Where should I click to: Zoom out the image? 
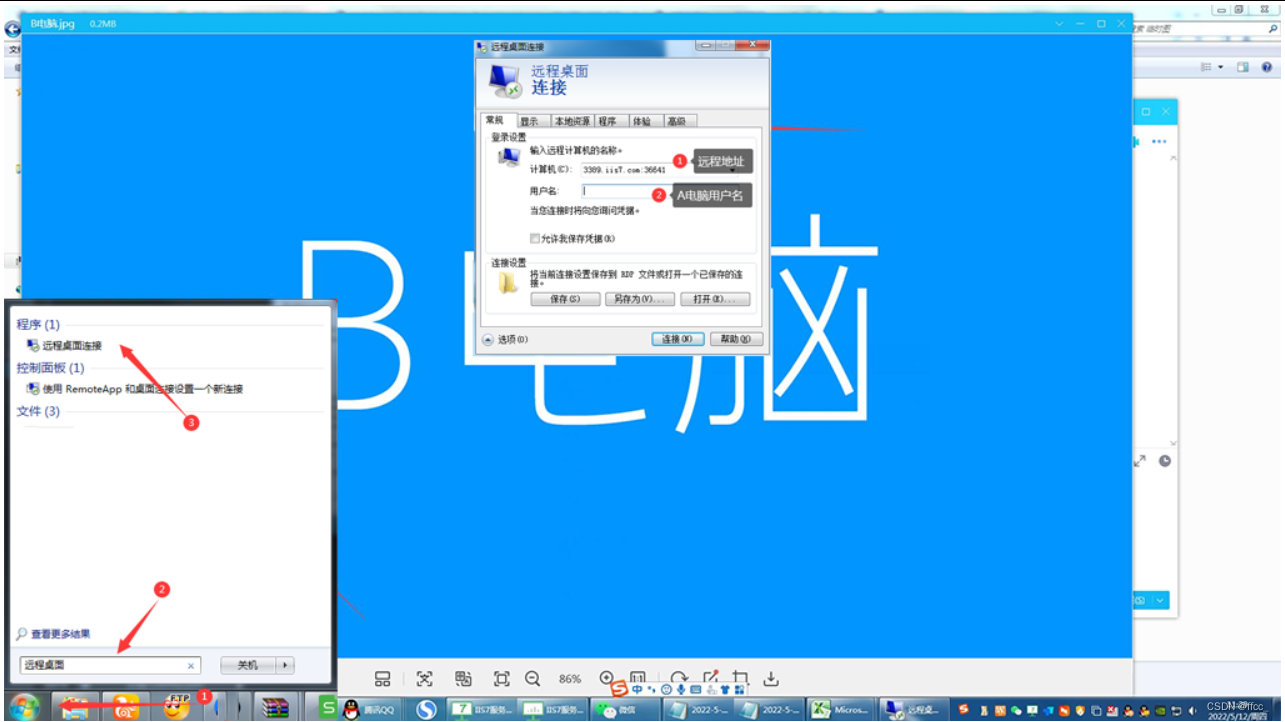tap(533, 679)
